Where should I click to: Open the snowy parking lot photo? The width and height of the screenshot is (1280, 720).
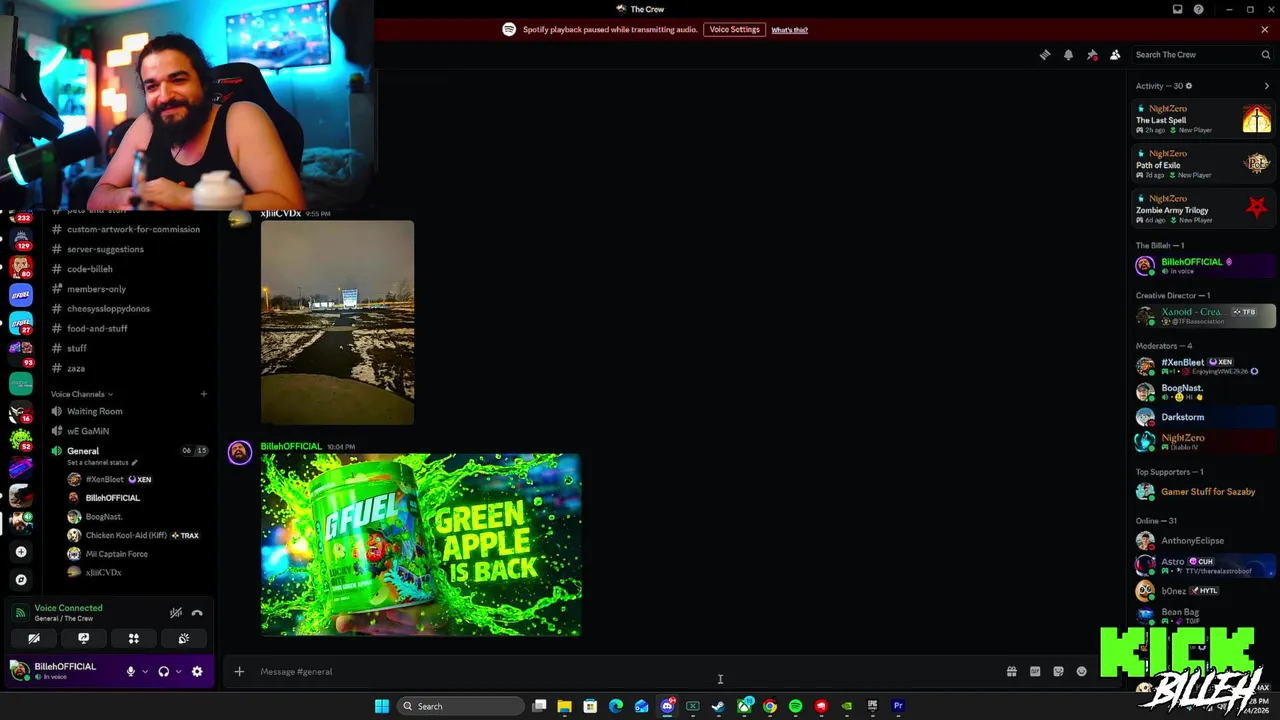(337, 322)
